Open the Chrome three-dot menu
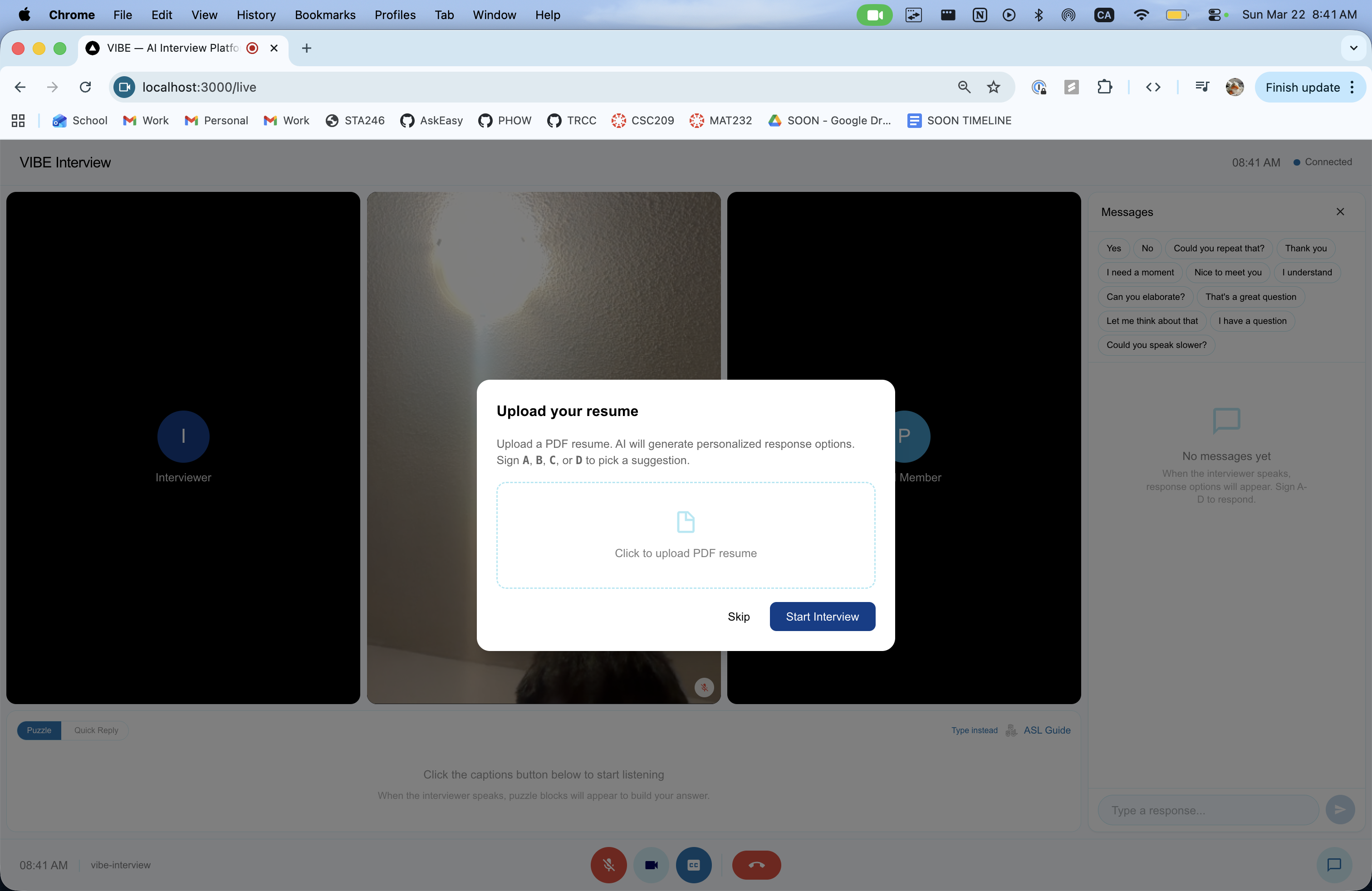This screenshot has width=1372, height=891. tap(1352, 87)
